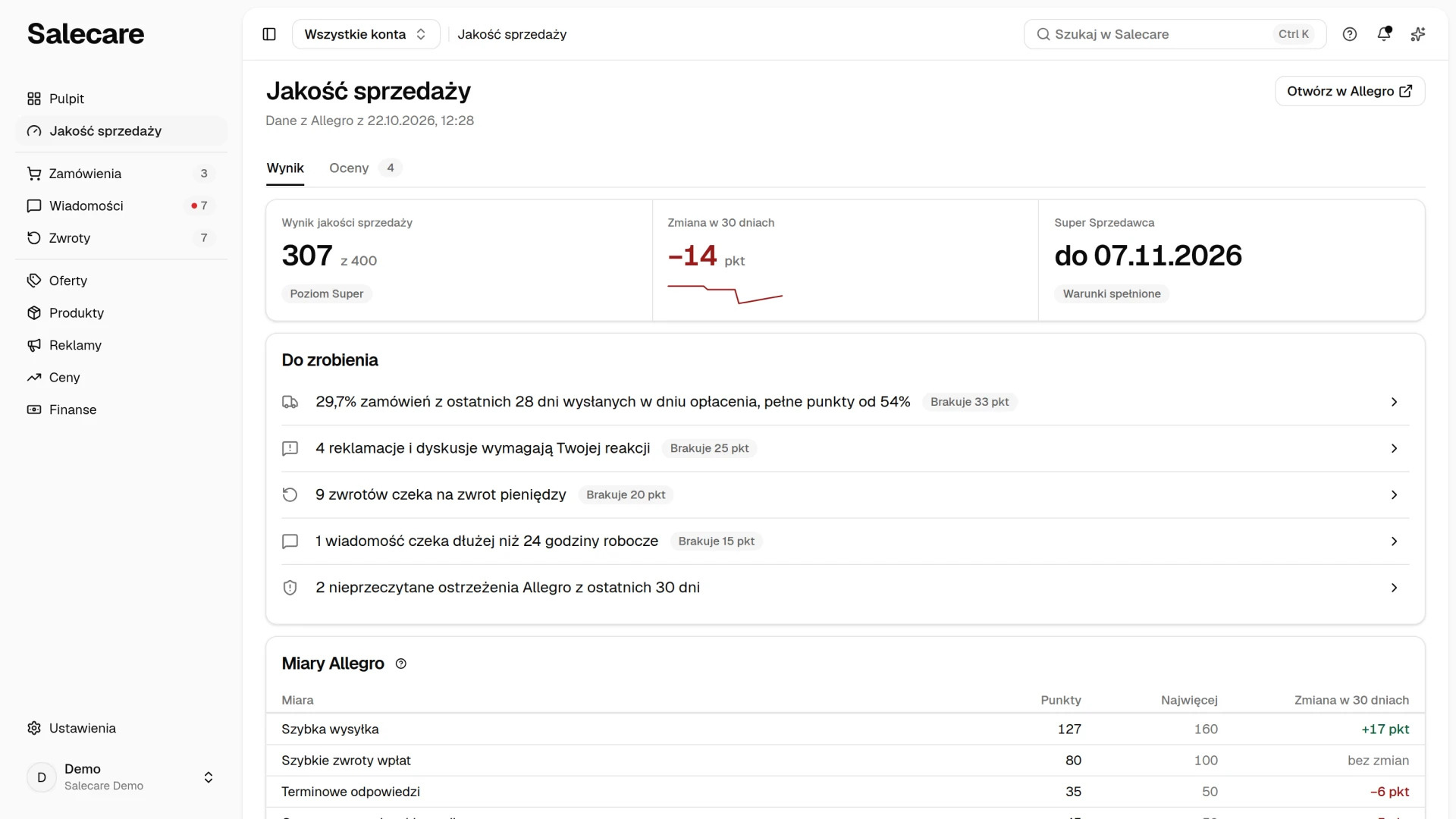Image resolution: width=1456 pixels, height=819 pixels.
Task: Toggle the sidebar panel icon
Action: coord(269,34)
